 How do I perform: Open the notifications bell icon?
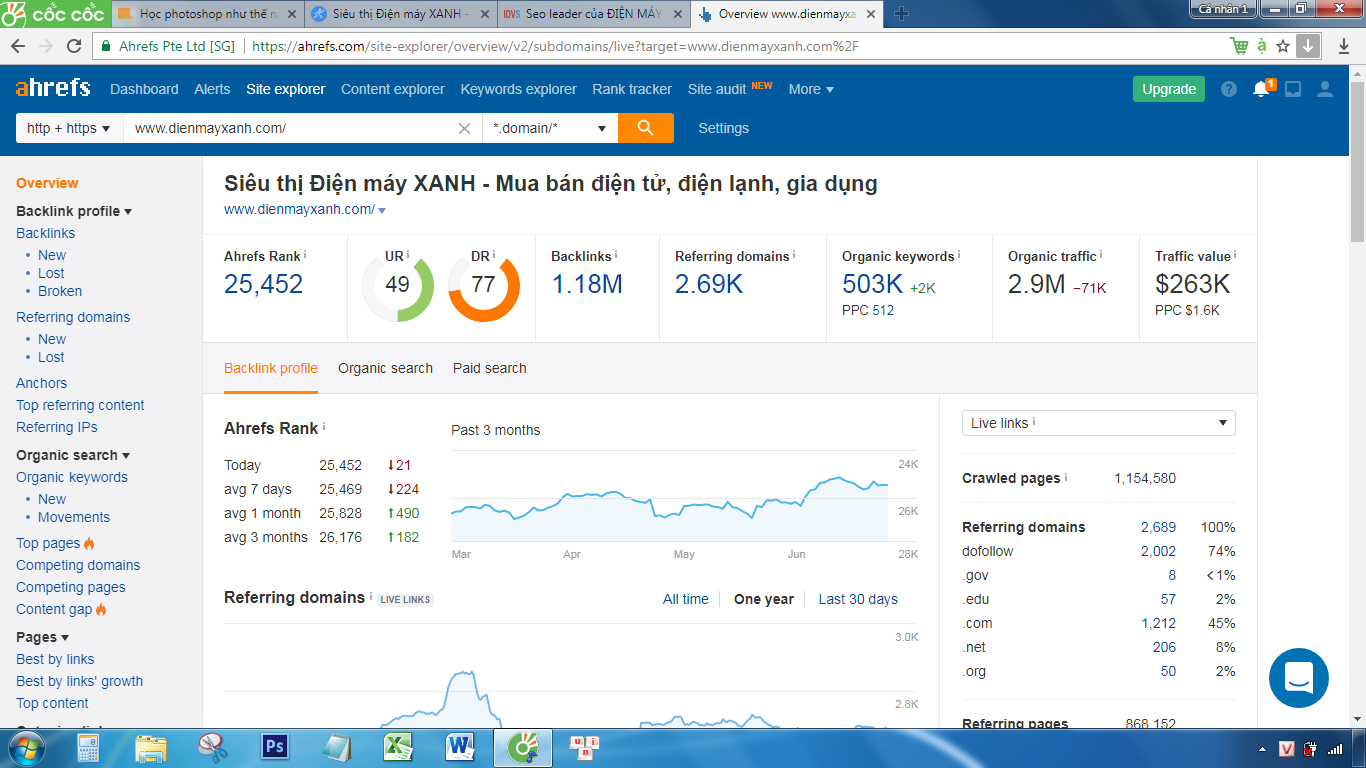coord(1261,89)
